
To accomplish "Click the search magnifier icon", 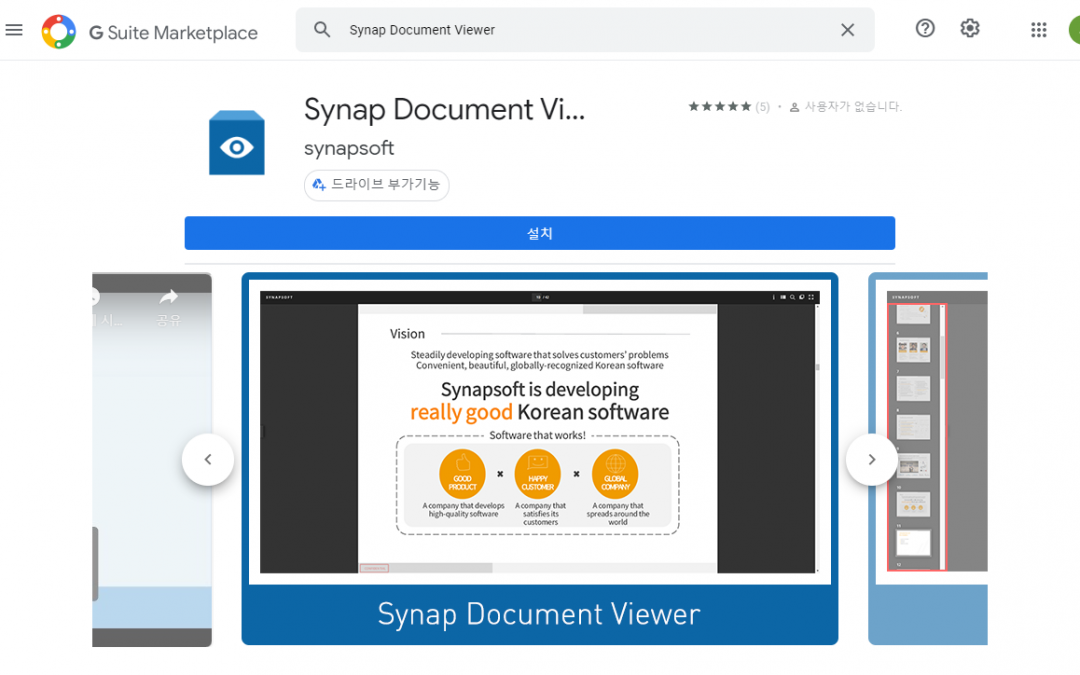I will (x=322, y=30).
